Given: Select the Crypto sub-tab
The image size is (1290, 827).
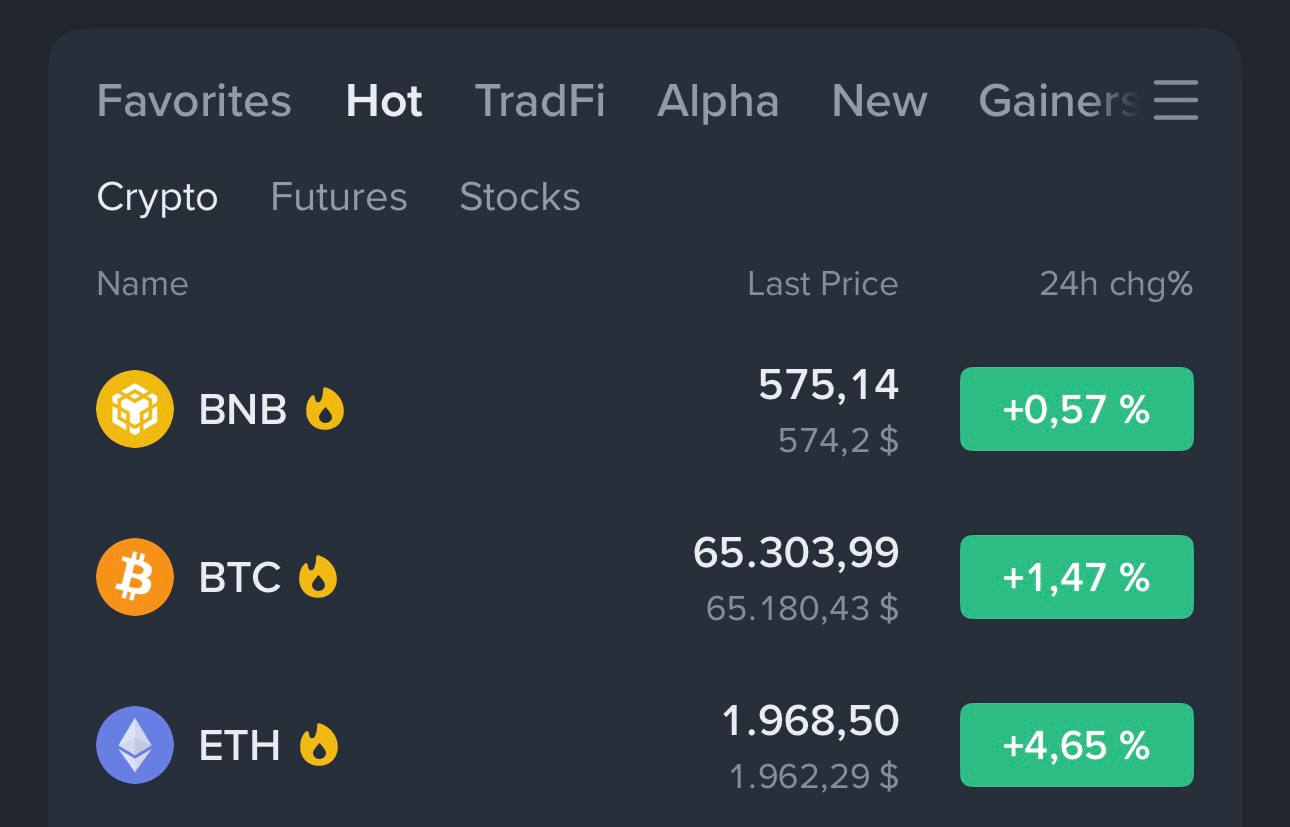Looking at the screenshot, I should point(157,197).
